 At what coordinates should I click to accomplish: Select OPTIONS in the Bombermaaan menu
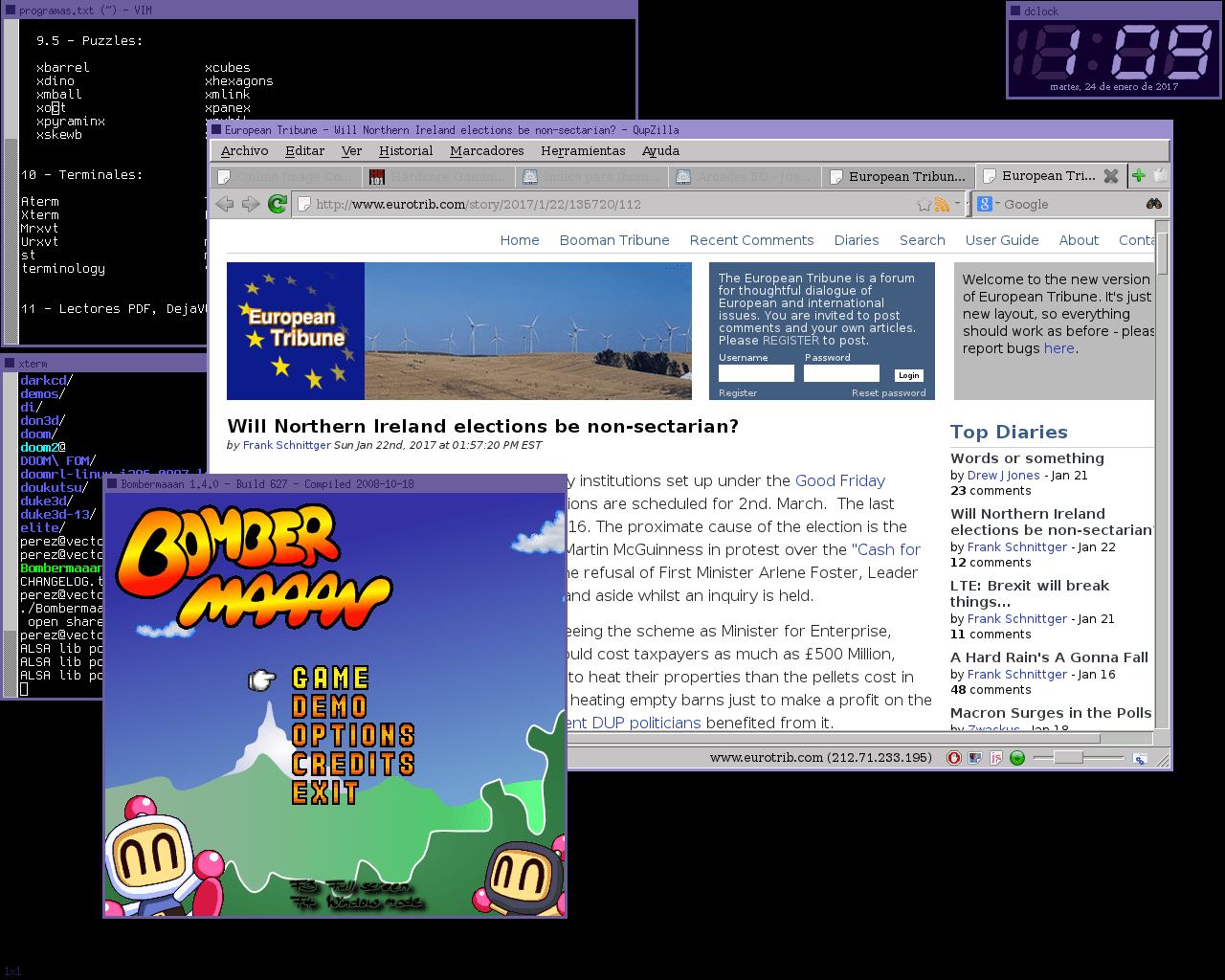(353, 735)
